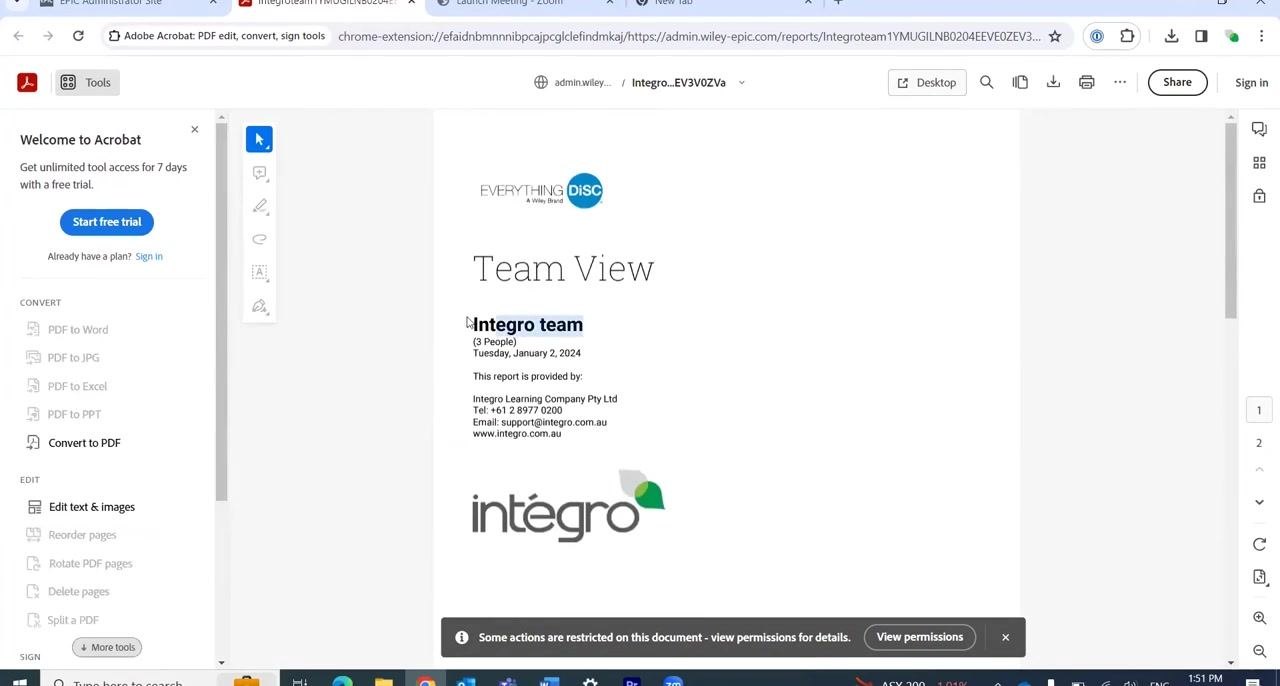Open the Tools menu
The image size is (1280, 686).
point(85,82)
